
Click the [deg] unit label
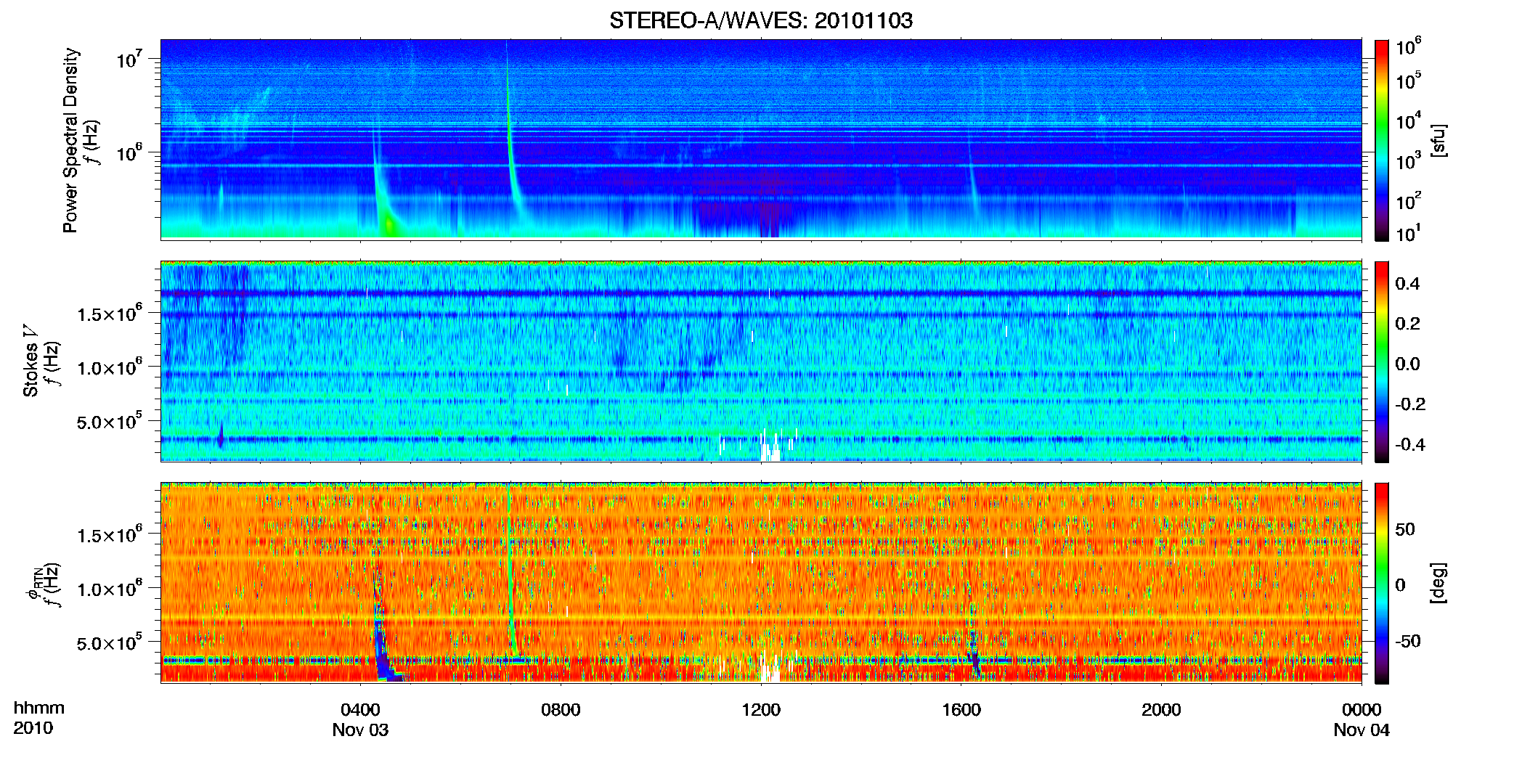coord(1438,583)
